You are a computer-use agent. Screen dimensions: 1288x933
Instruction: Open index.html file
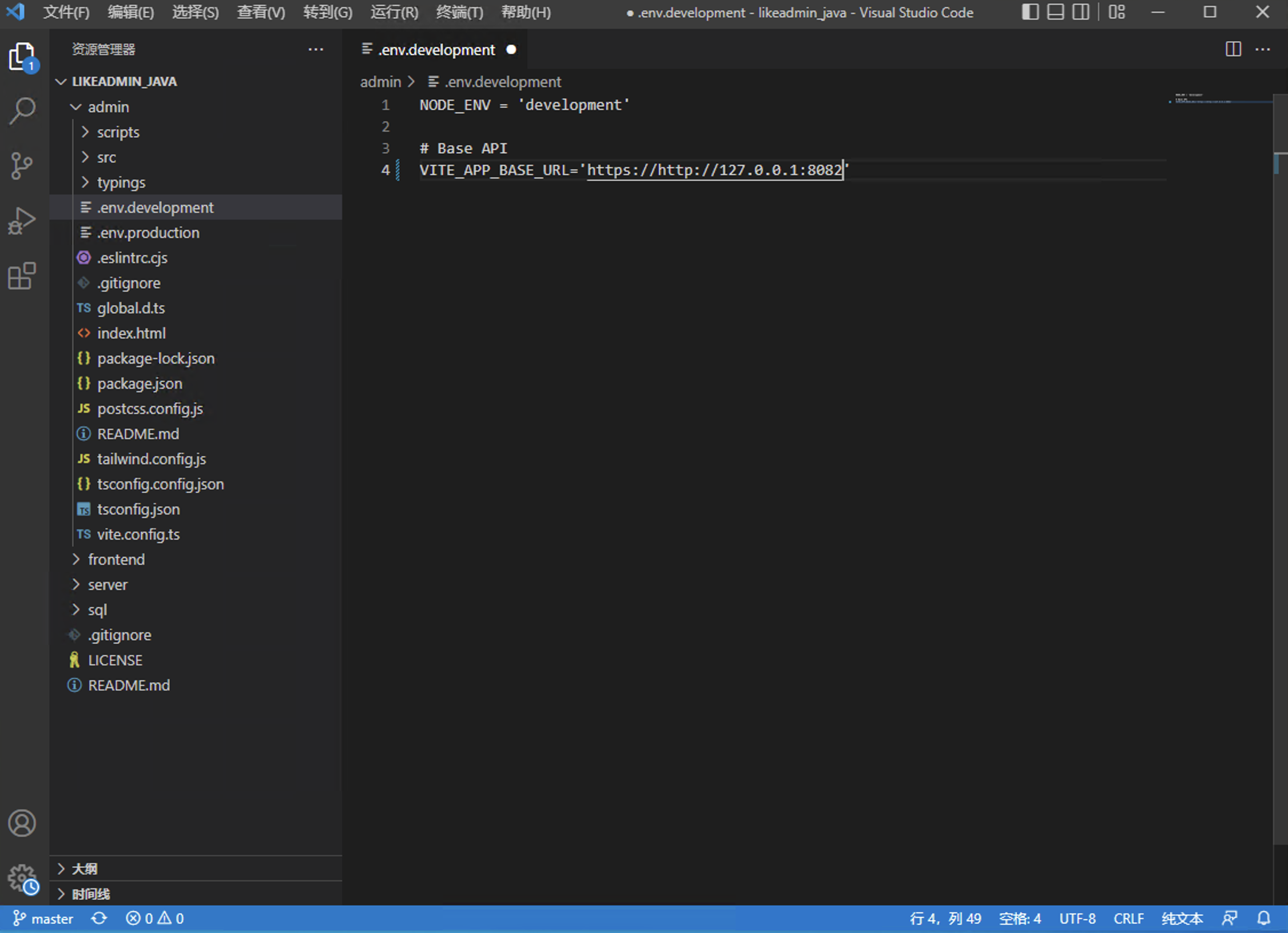click(x=196, y=333)
